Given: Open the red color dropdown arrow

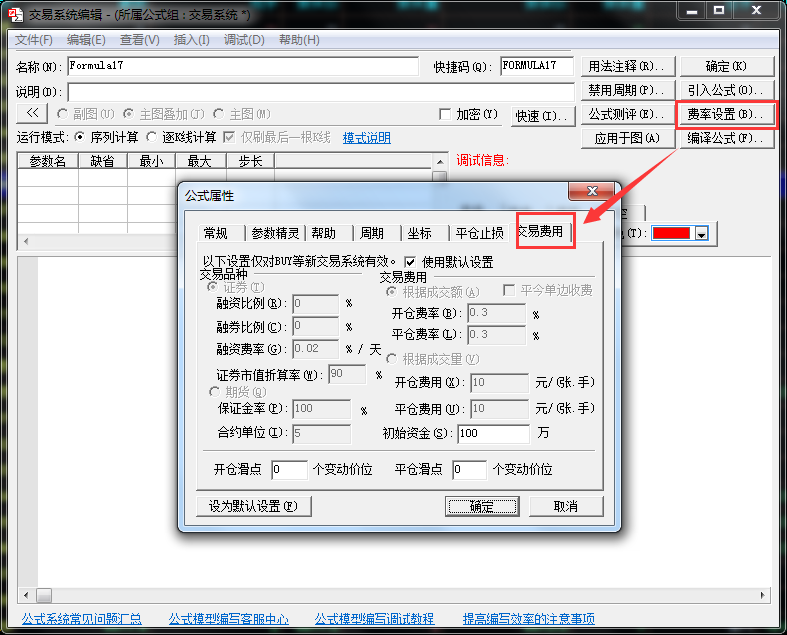Looking at the screenshot, I should [702, 233].
